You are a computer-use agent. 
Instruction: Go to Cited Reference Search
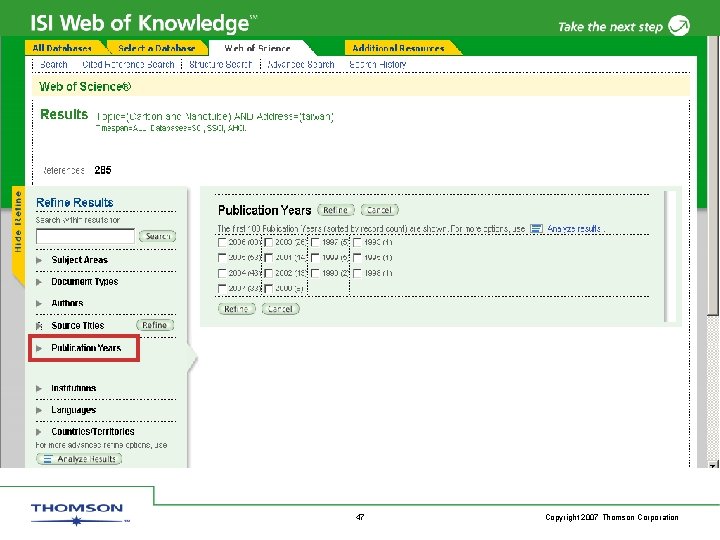coord(129,65)
